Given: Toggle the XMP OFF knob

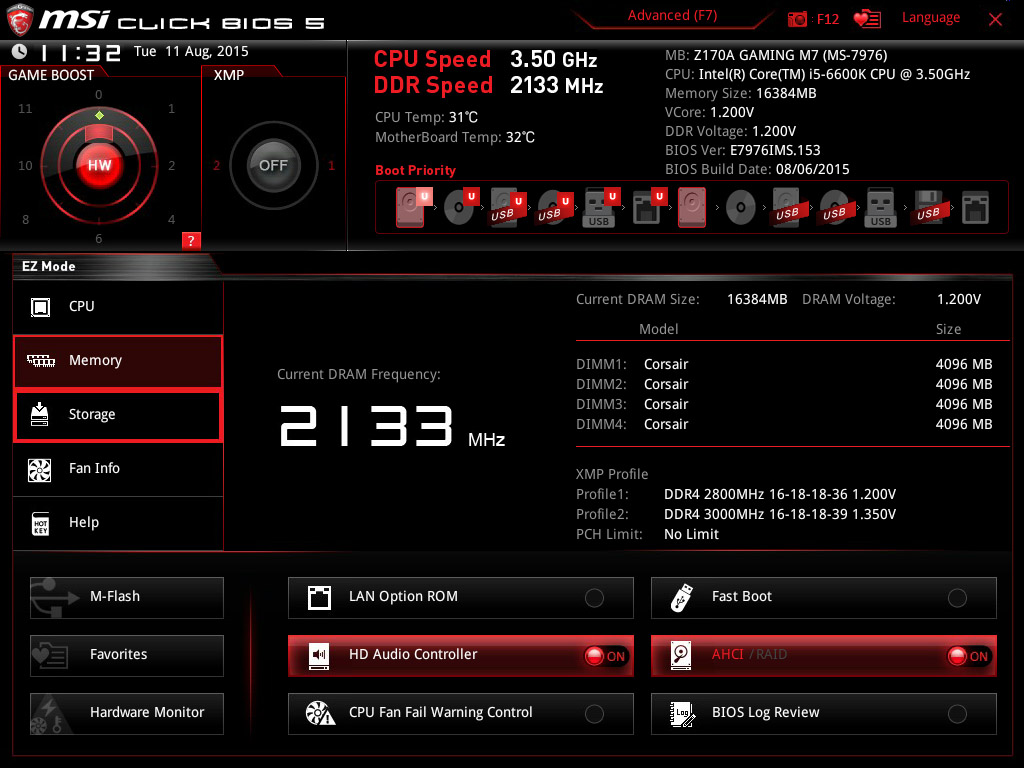Looking at the screenshot, I should 274,165.
